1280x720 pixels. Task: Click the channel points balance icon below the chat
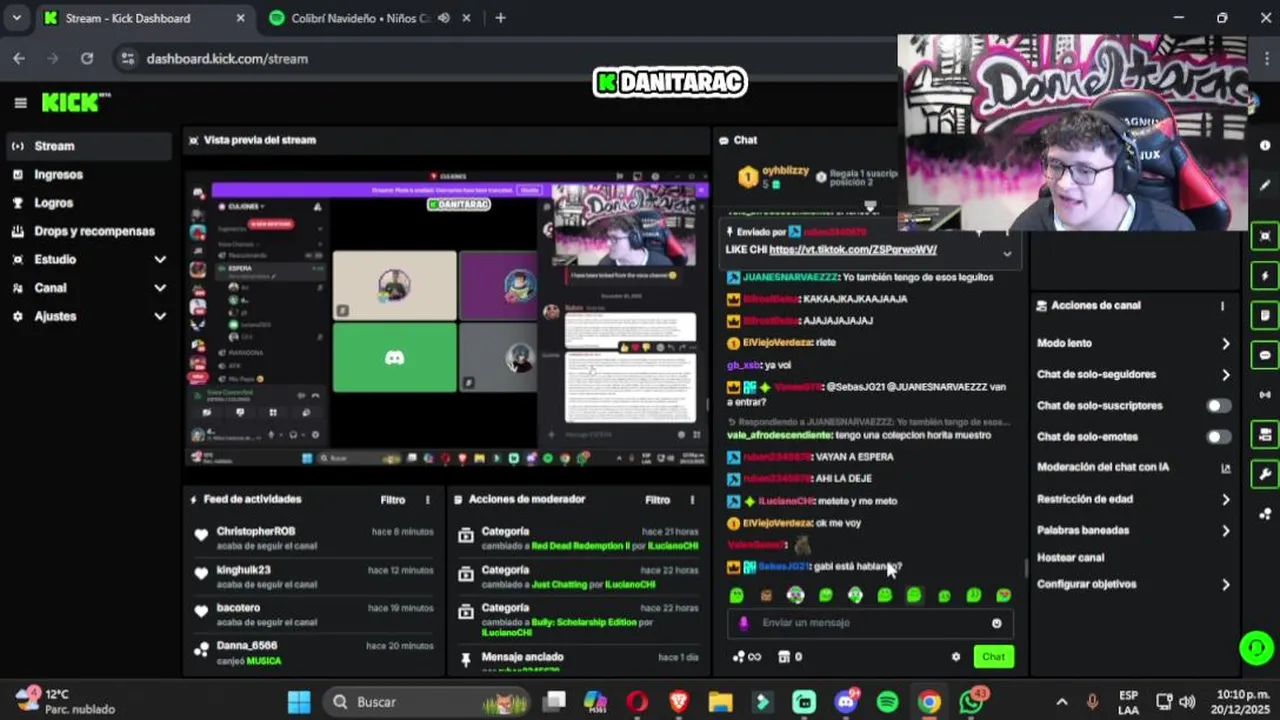pos(747,657)
